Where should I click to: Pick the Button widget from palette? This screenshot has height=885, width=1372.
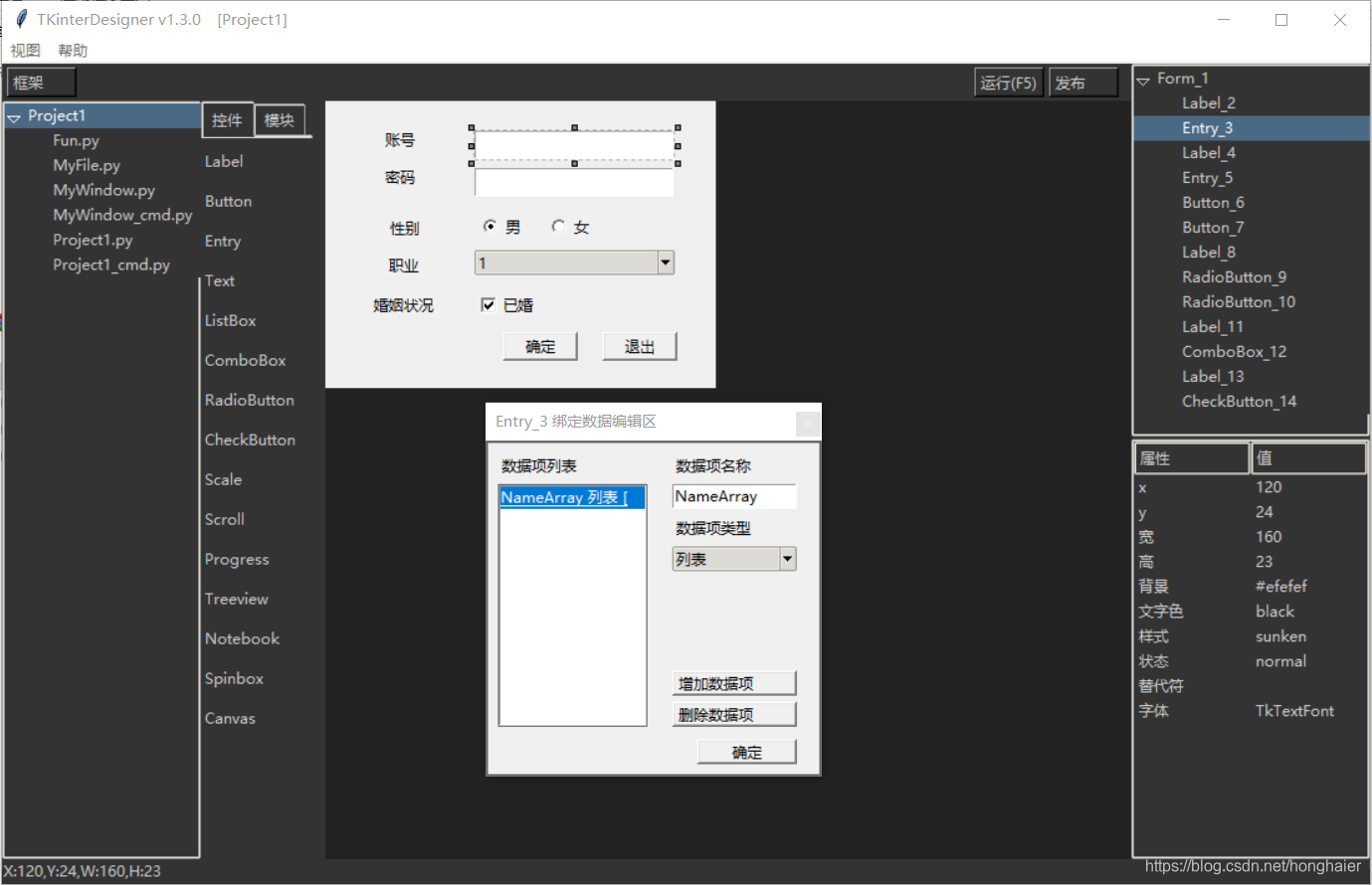click(x=228, y=201)
